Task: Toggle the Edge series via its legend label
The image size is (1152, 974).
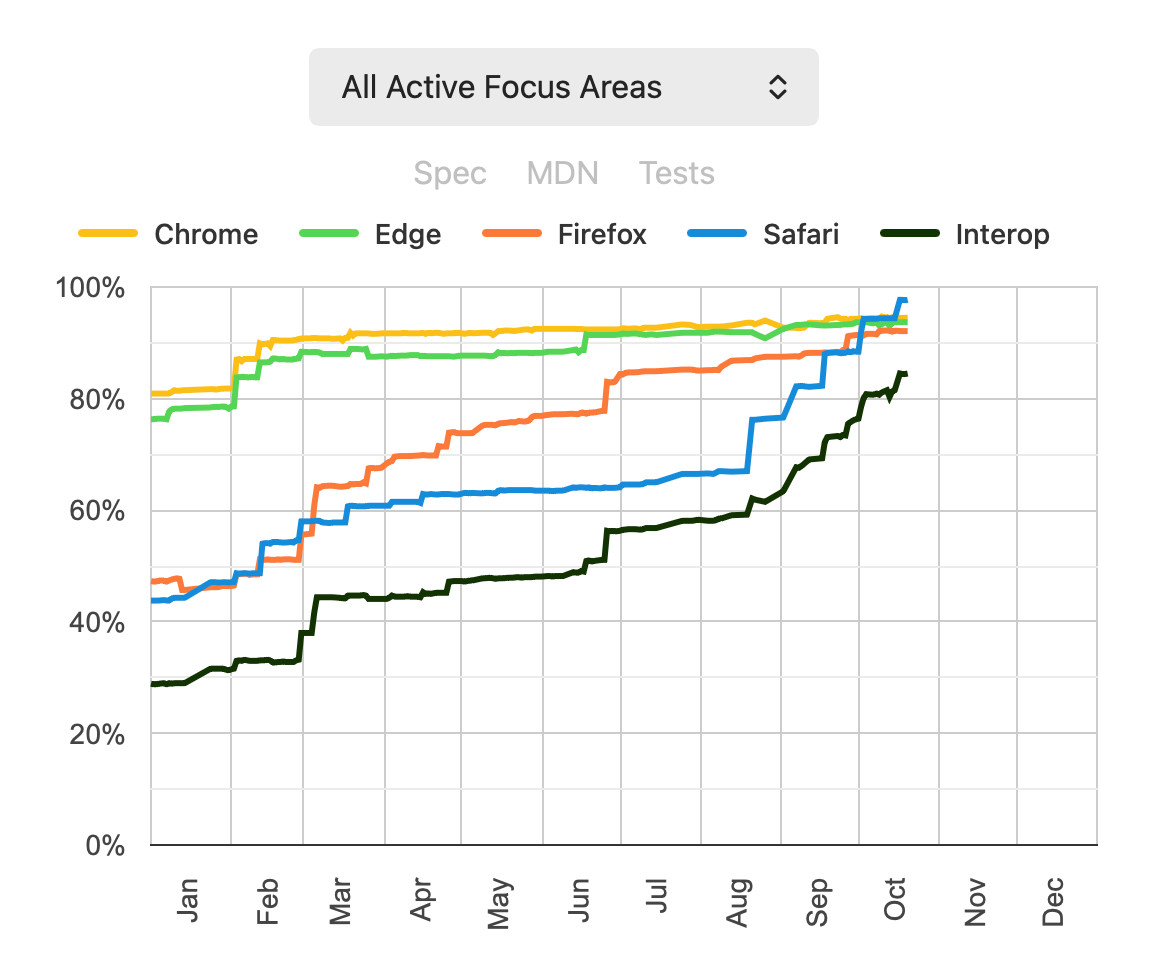Action: pos(408,235)
